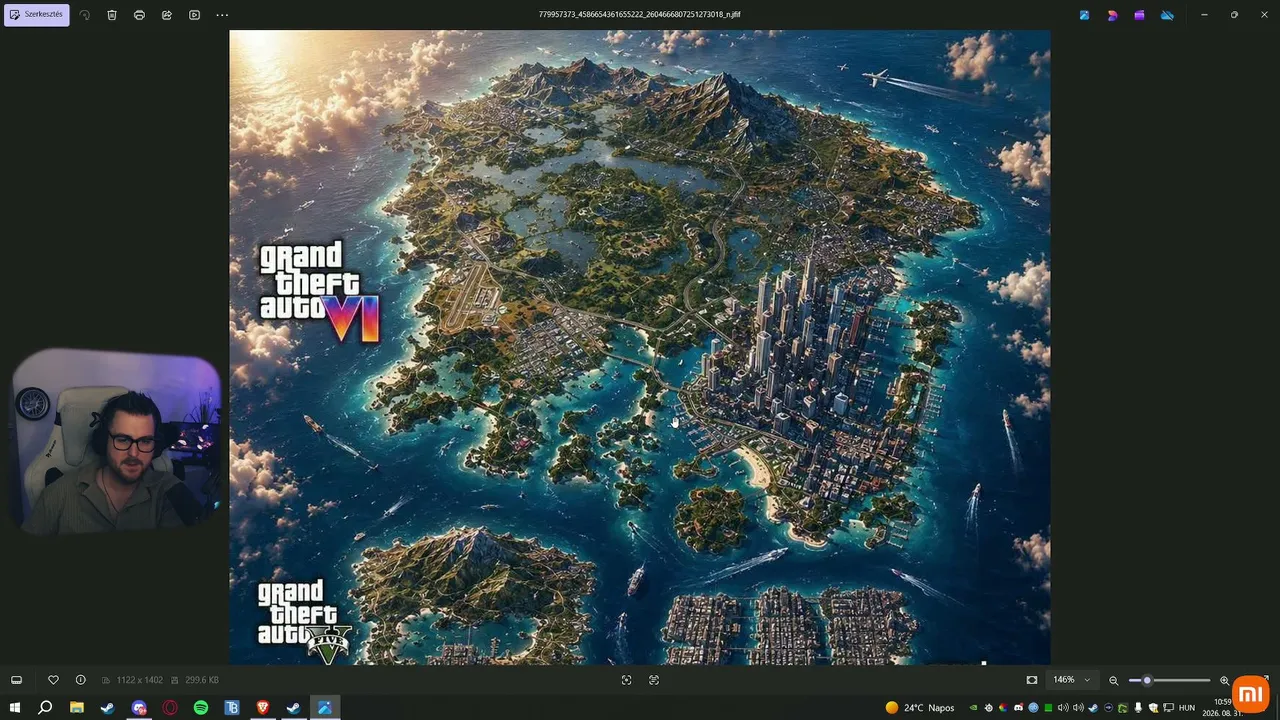Print the image with the printer icon
The image size is (1280, 720).
(x=139, y=15)
